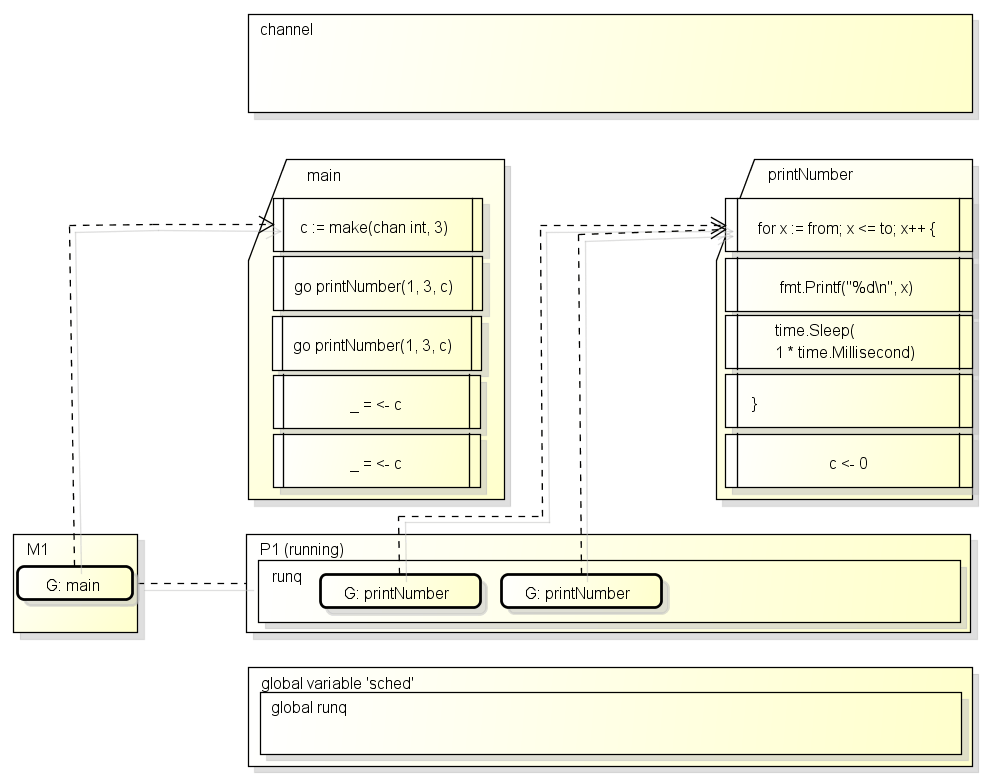Click the "global variable 'sched'" label
985x780 pixels.
pos(337,683)
